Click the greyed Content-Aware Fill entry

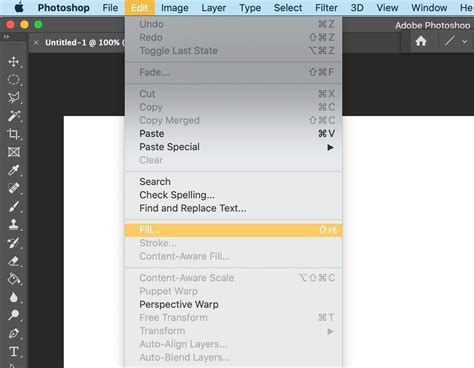[233, 256]
